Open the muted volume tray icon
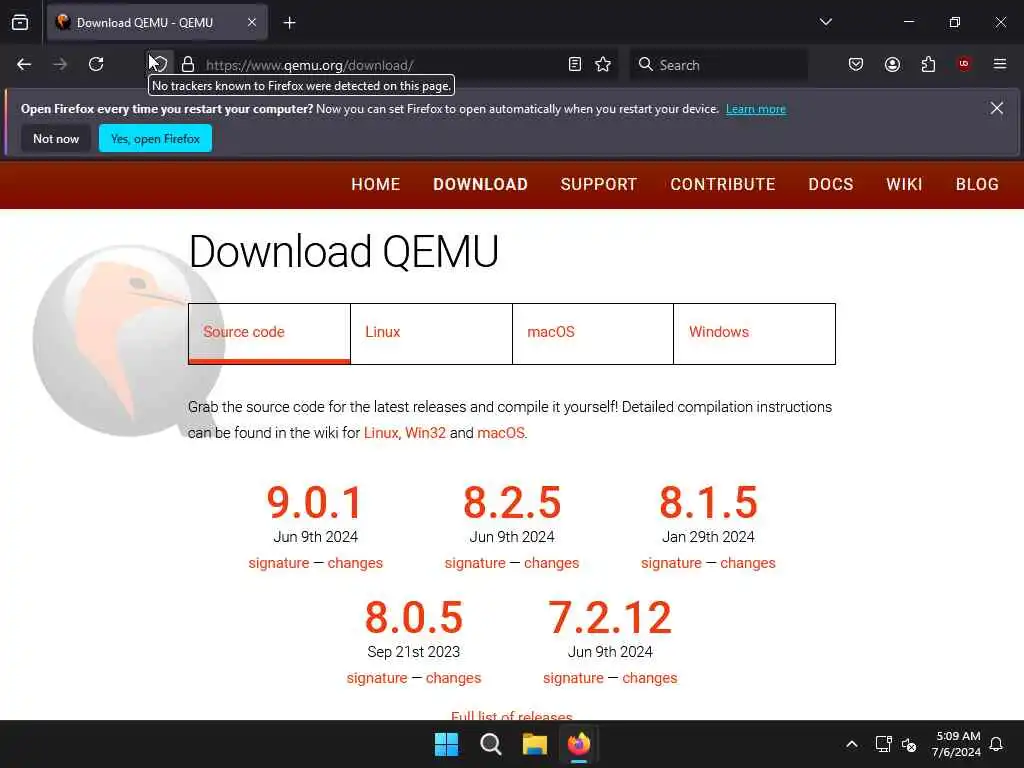 (x=909, y=744)
